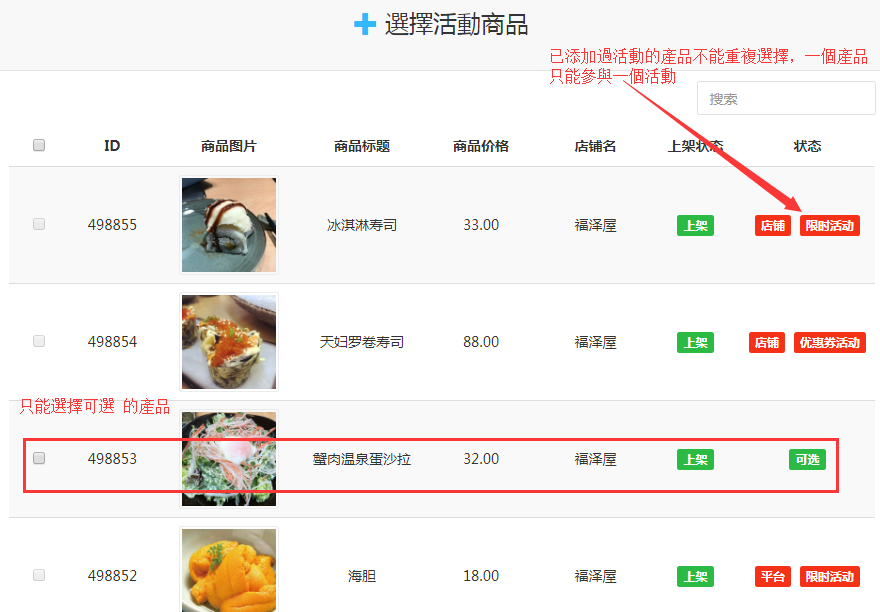Screen dimensions: 880x612
Task: Click the blue plus icon in header
Action: pos(365,24)
